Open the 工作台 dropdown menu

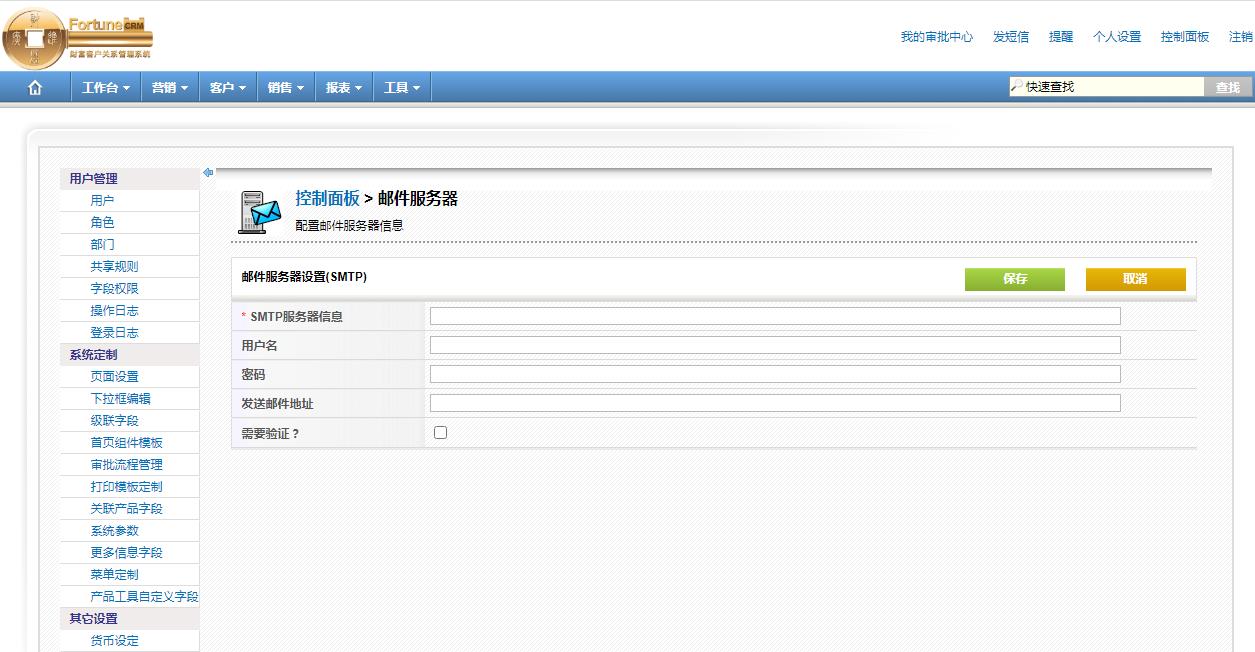pos(106,88)
